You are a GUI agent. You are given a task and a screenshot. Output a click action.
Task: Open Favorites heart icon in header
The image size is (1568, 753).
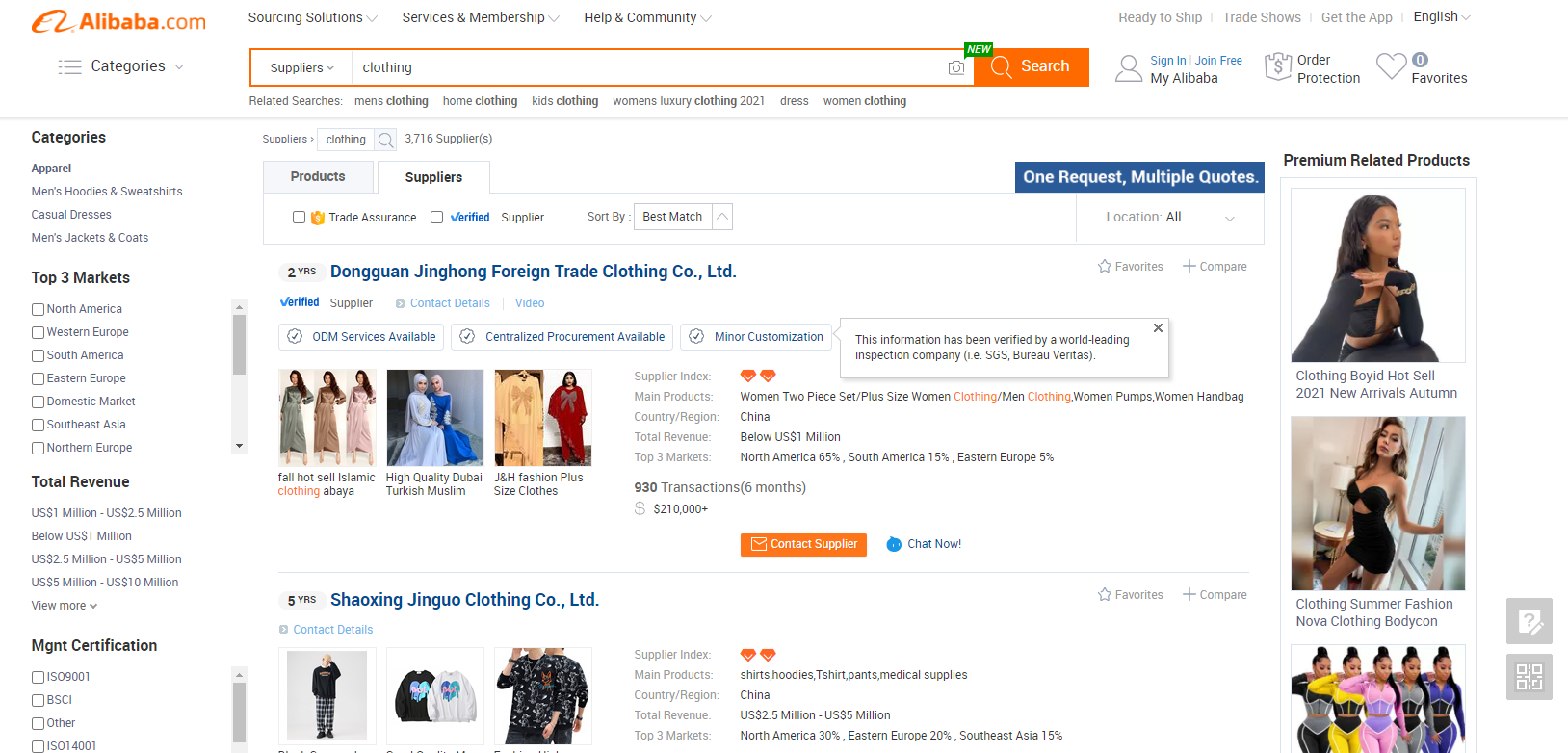click(1391, 66)
